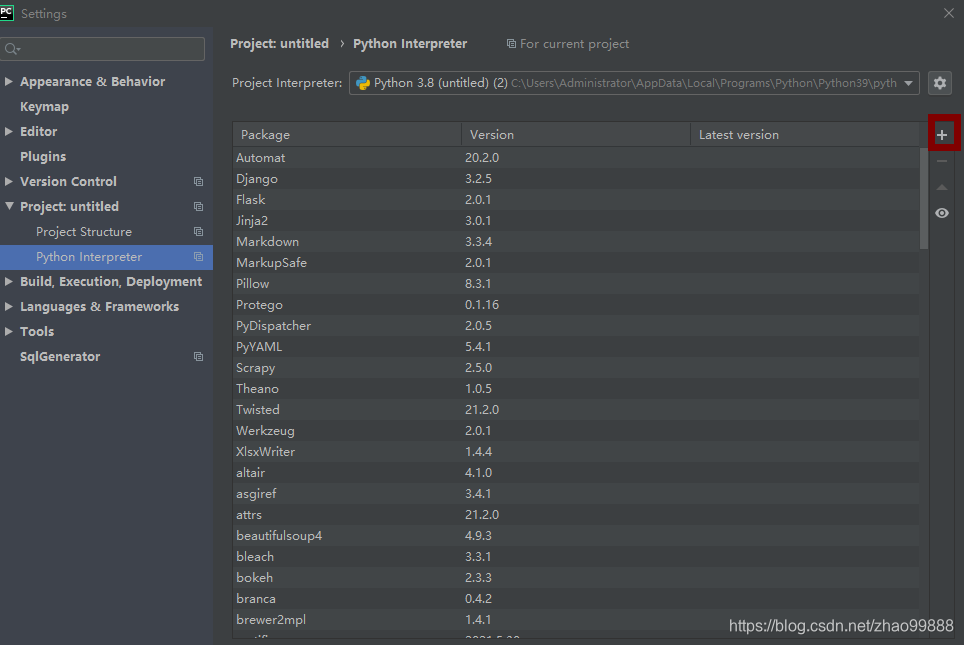This screenshot has width=964, height=645.
Task: Select the Jinja2 package row
Action: [576, 220]
